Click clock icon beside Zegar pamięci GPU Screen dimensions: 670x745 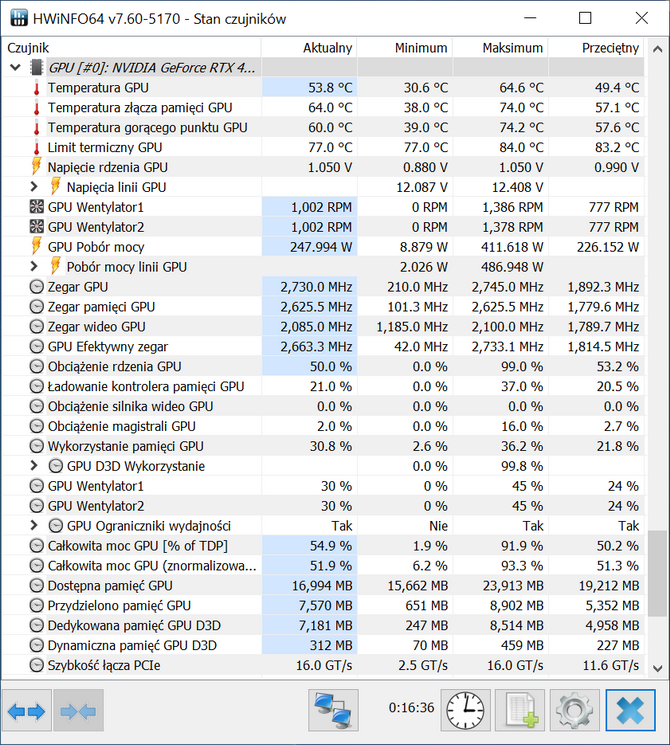[37, 307]
